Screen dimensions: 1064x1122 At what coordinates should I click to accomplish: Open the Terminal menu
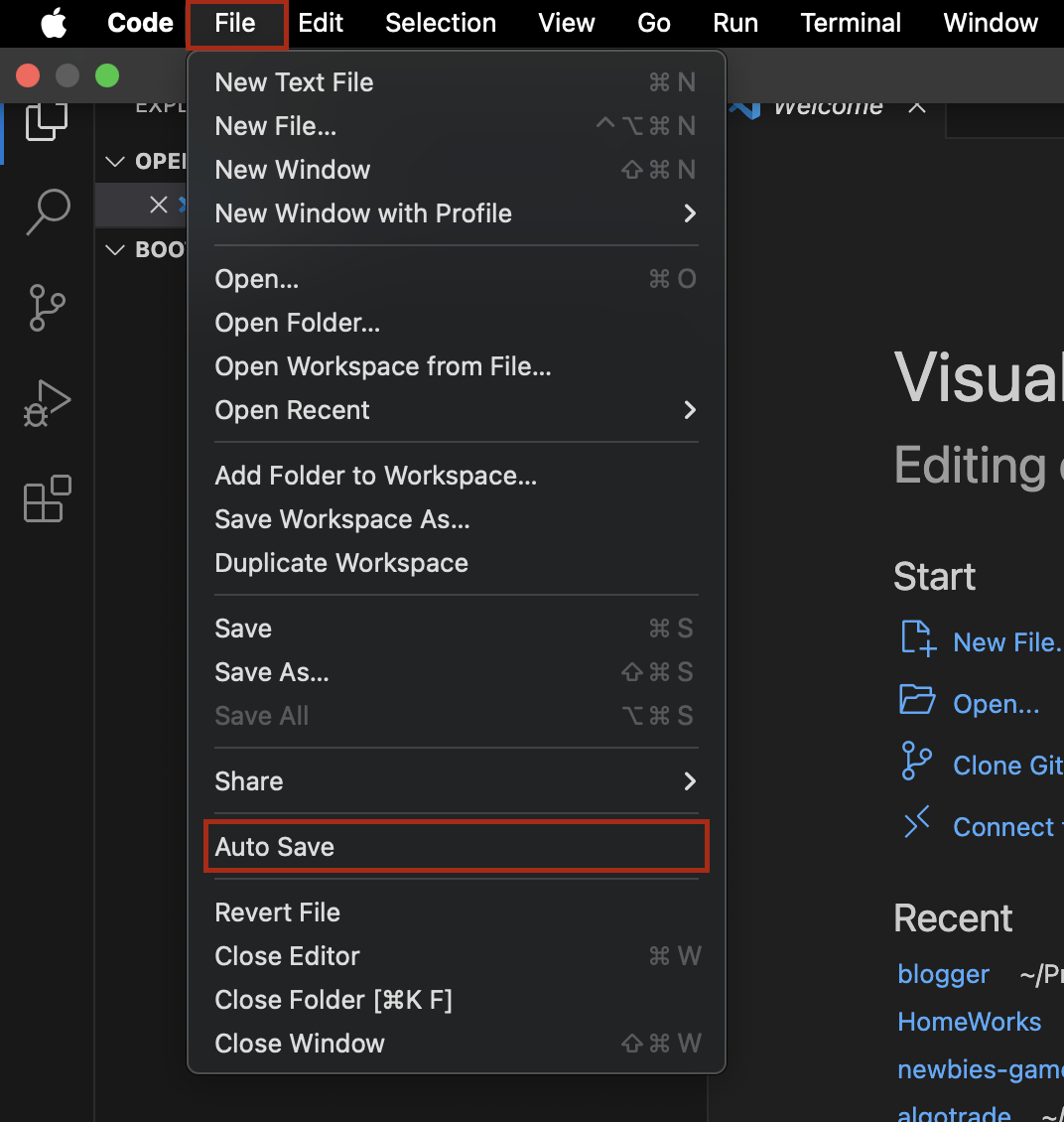click(851, 23)
